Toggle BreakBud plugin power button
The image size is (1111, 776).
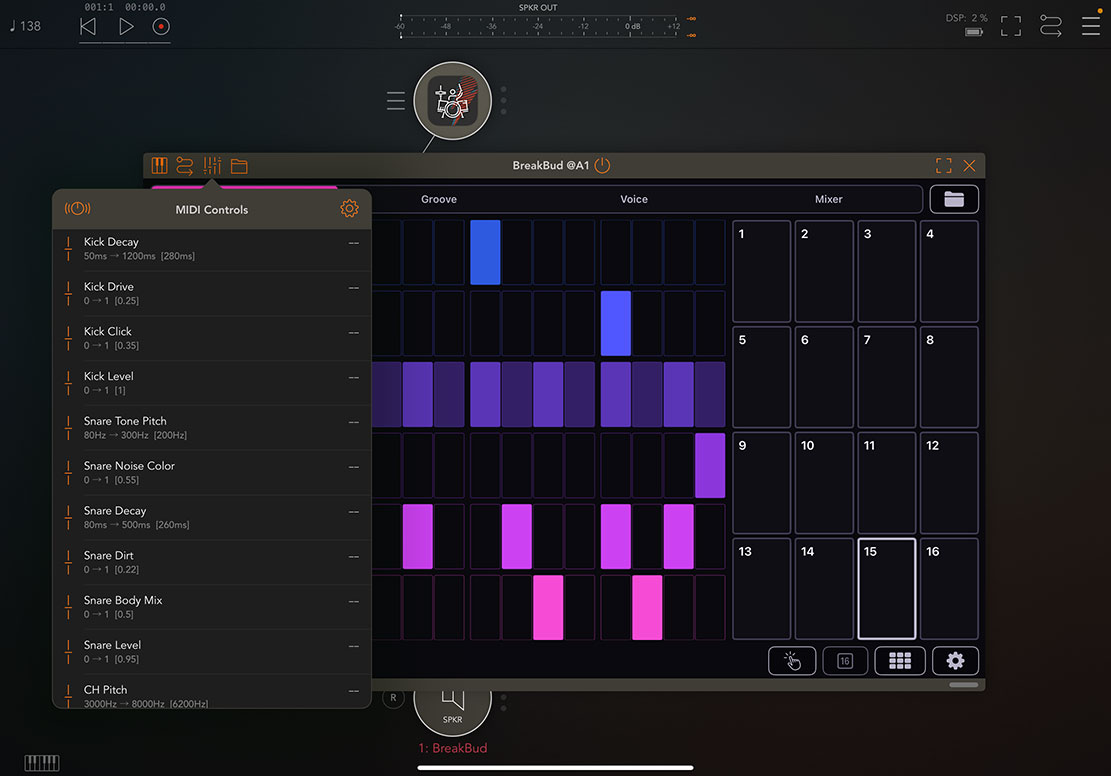(602, 166)
